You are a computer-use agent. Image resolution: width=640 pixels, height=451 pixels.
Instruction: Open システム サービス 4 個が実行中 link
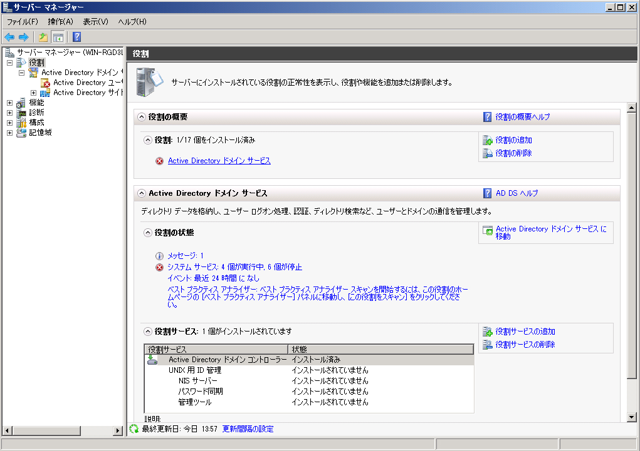click(x=235, y=267)
